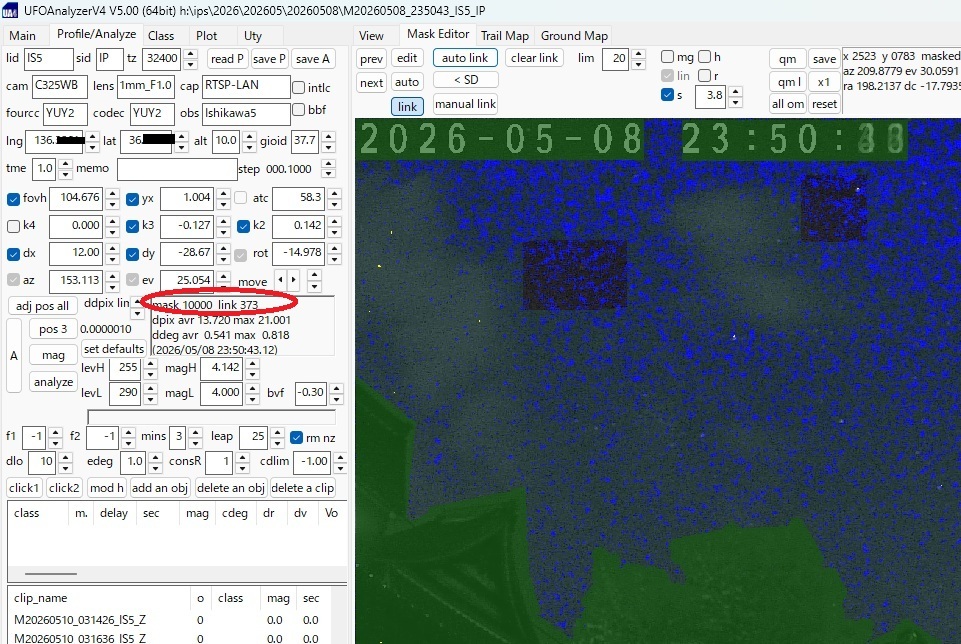Adjust the s threshold 3.8 stepper
Image resolution: width=961 pixels, height=644 pixels.
(736, 96)
